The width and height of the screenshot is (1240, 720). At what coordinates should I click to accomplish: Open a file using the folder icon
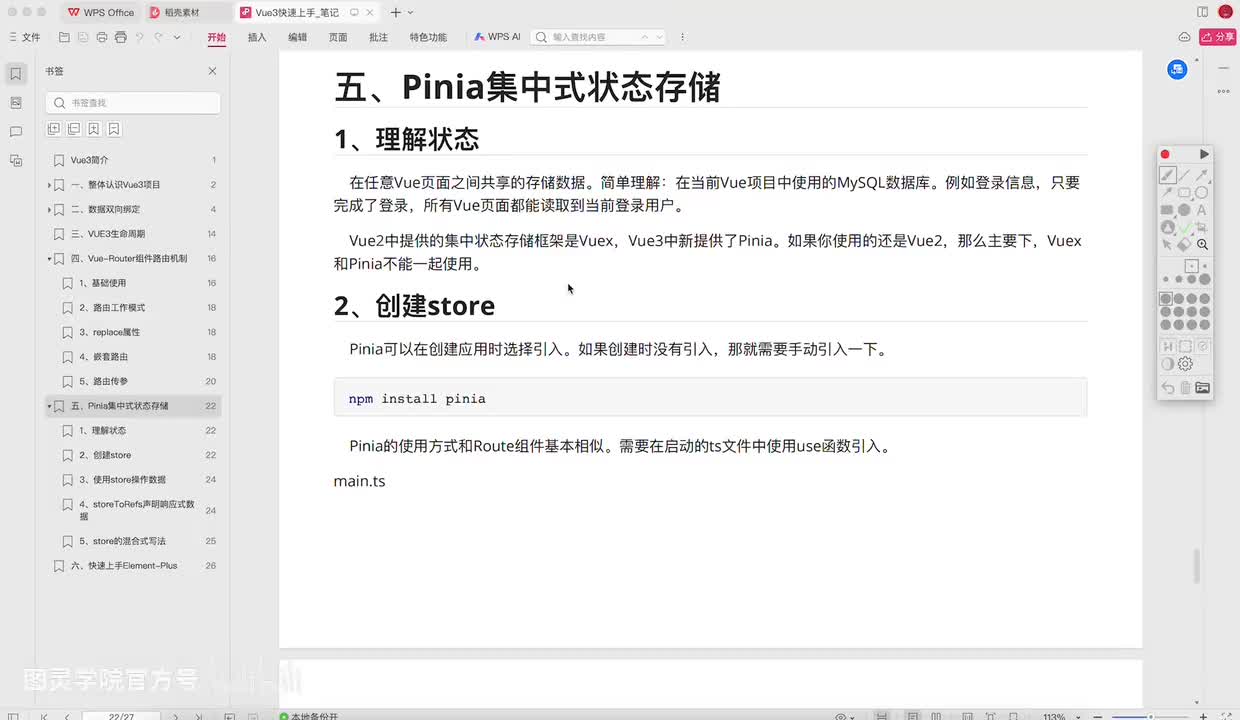click(x=64, y=37)
